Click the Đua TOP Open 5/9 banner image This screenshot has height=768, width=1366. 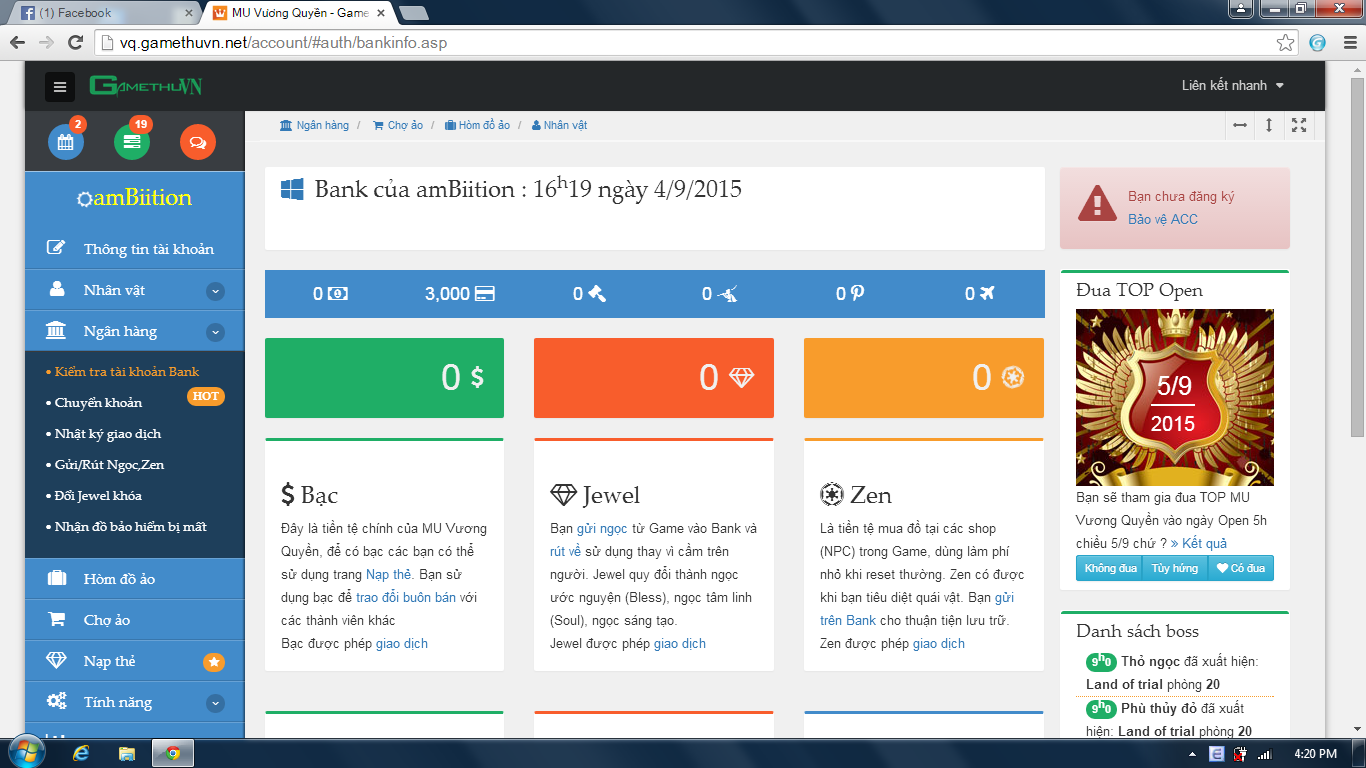click(1175, 397)
